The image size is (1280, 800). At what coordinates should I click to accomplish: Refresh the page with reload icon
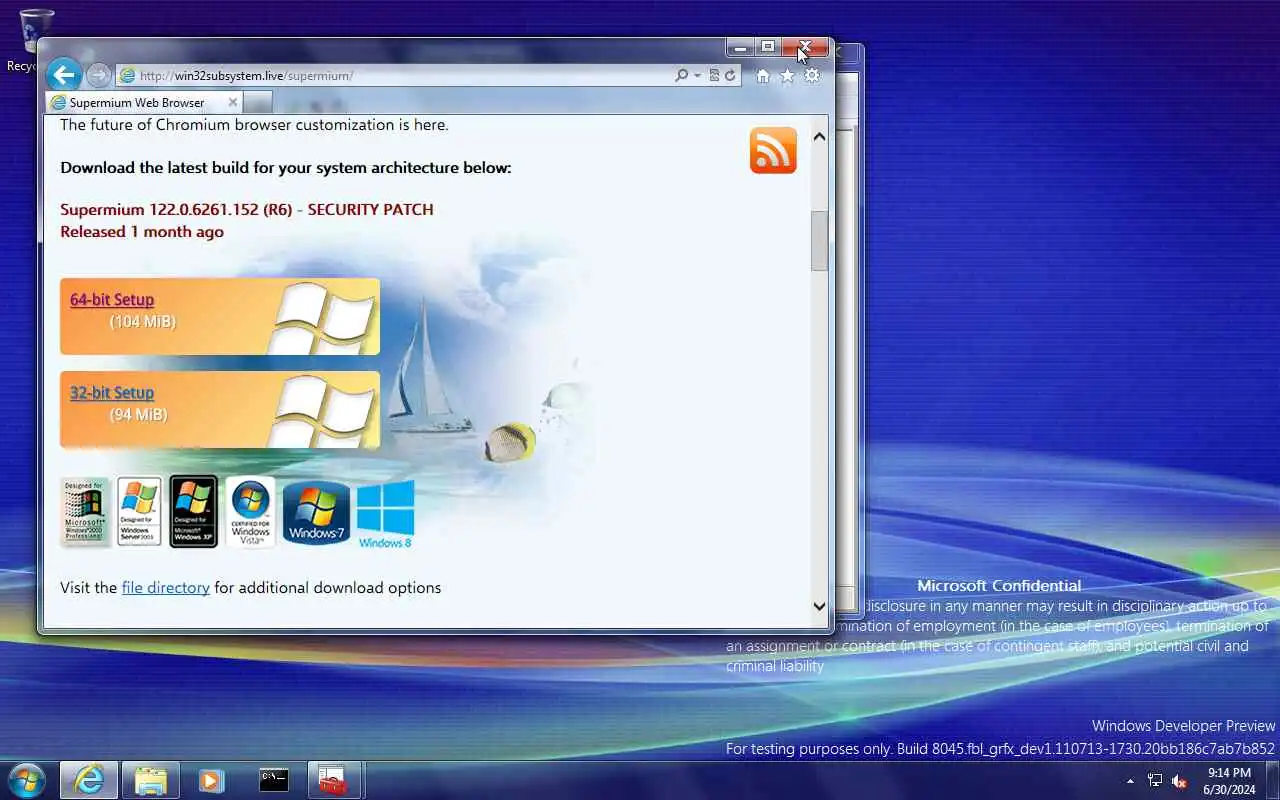pos(730,75)
